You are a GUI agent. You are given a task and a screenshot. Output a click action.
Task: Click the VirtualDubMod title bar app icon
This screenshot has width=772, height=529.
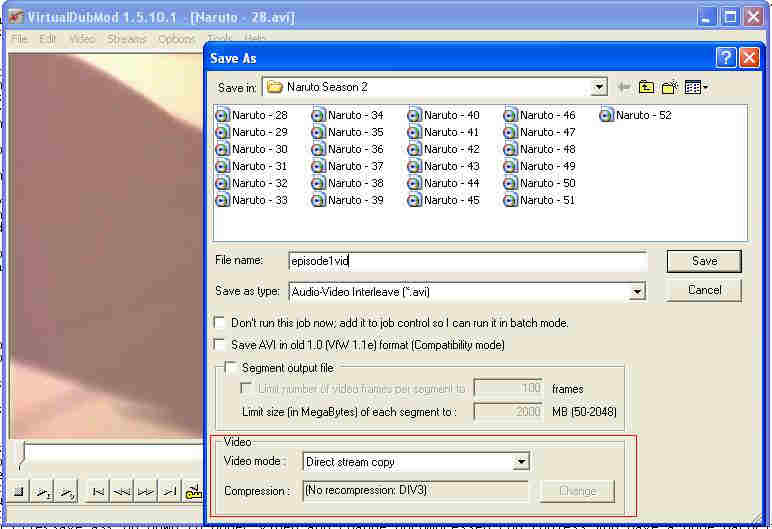15,17
